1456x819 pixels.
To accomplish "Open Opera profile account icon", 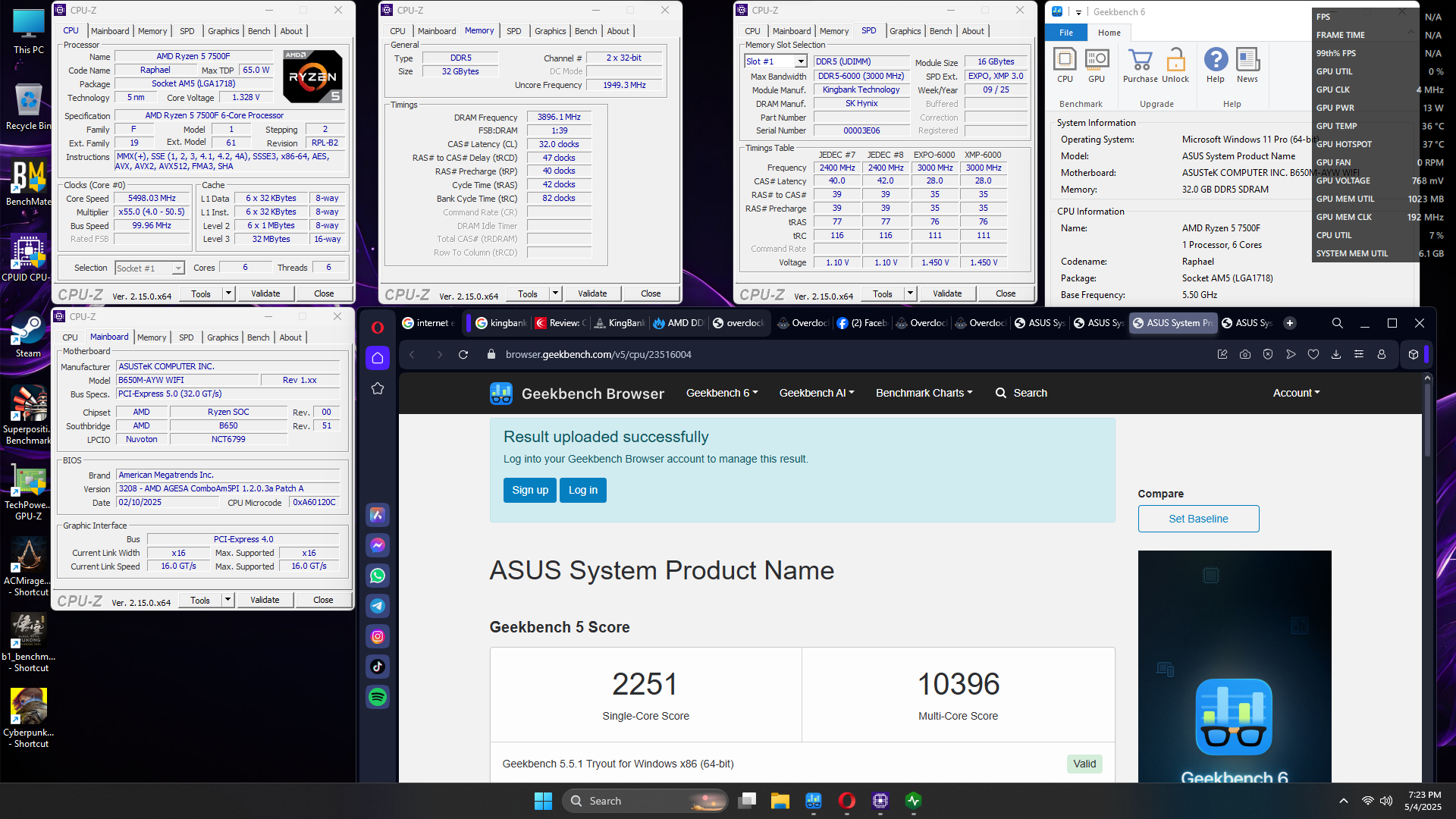I will [x=1382, y=354].
